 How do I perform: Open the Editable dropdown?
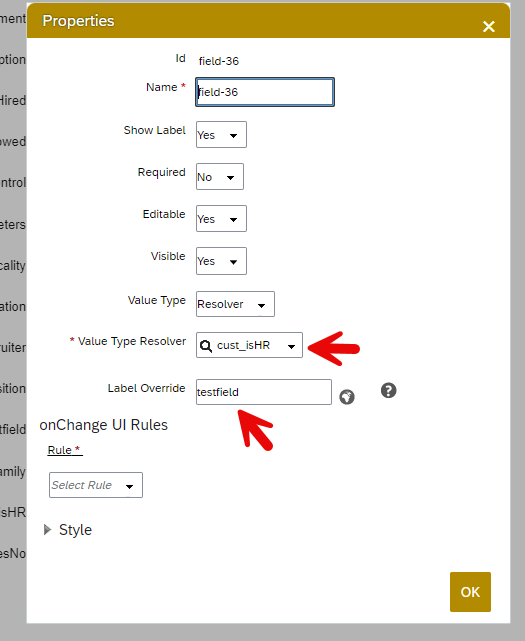point(221,219)
